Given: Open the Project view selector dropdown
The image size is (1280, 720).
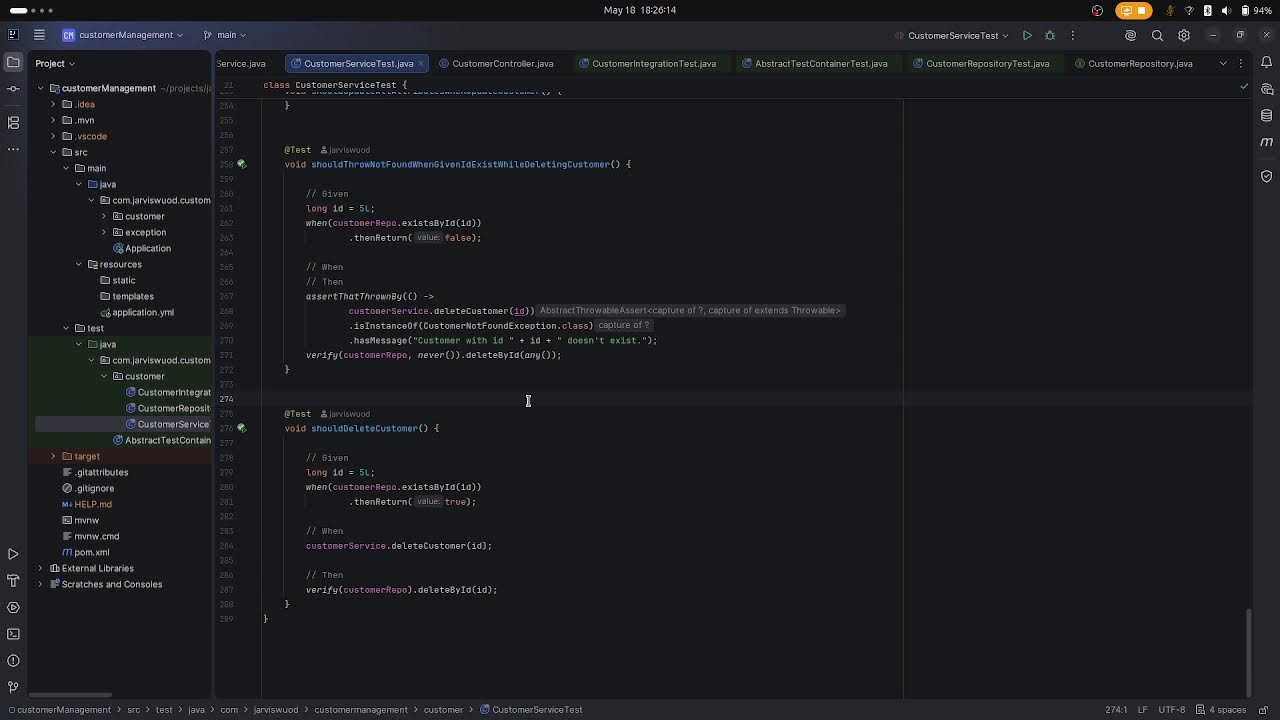Looking at the screenshot, I should pyautogui.click(x=55, y=63).
